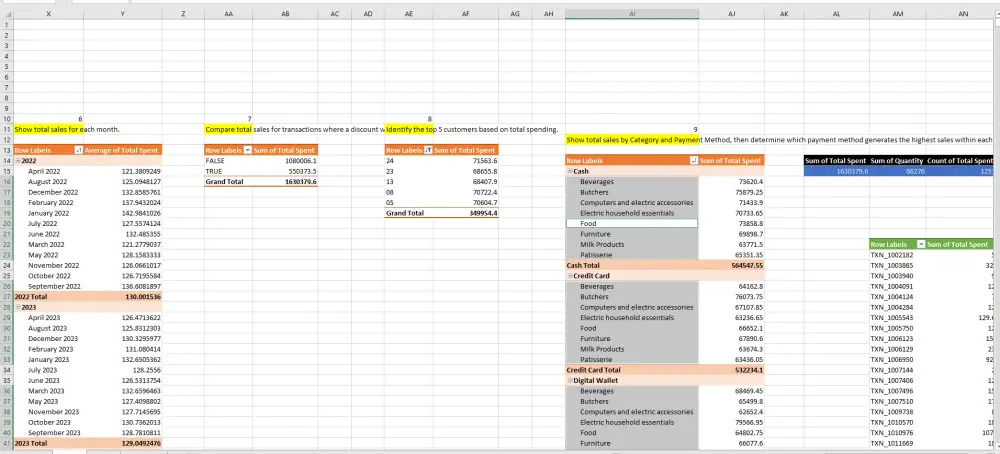Screen dimensions: 1000x454
Task: Select the active Food cell under Cash
Action: click(631, 224)
